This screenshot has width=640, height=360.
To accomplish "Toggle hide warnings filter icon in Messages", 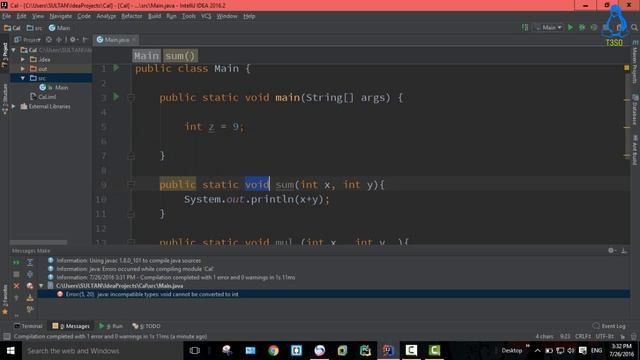I will tap(30, 286).
